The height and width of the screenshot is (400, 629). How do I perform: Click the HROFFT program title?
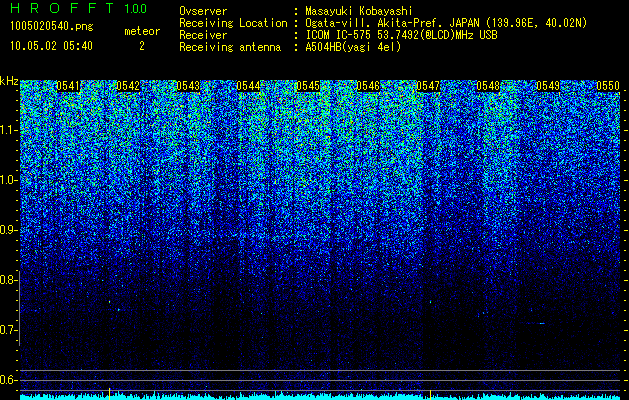(63, 8)
